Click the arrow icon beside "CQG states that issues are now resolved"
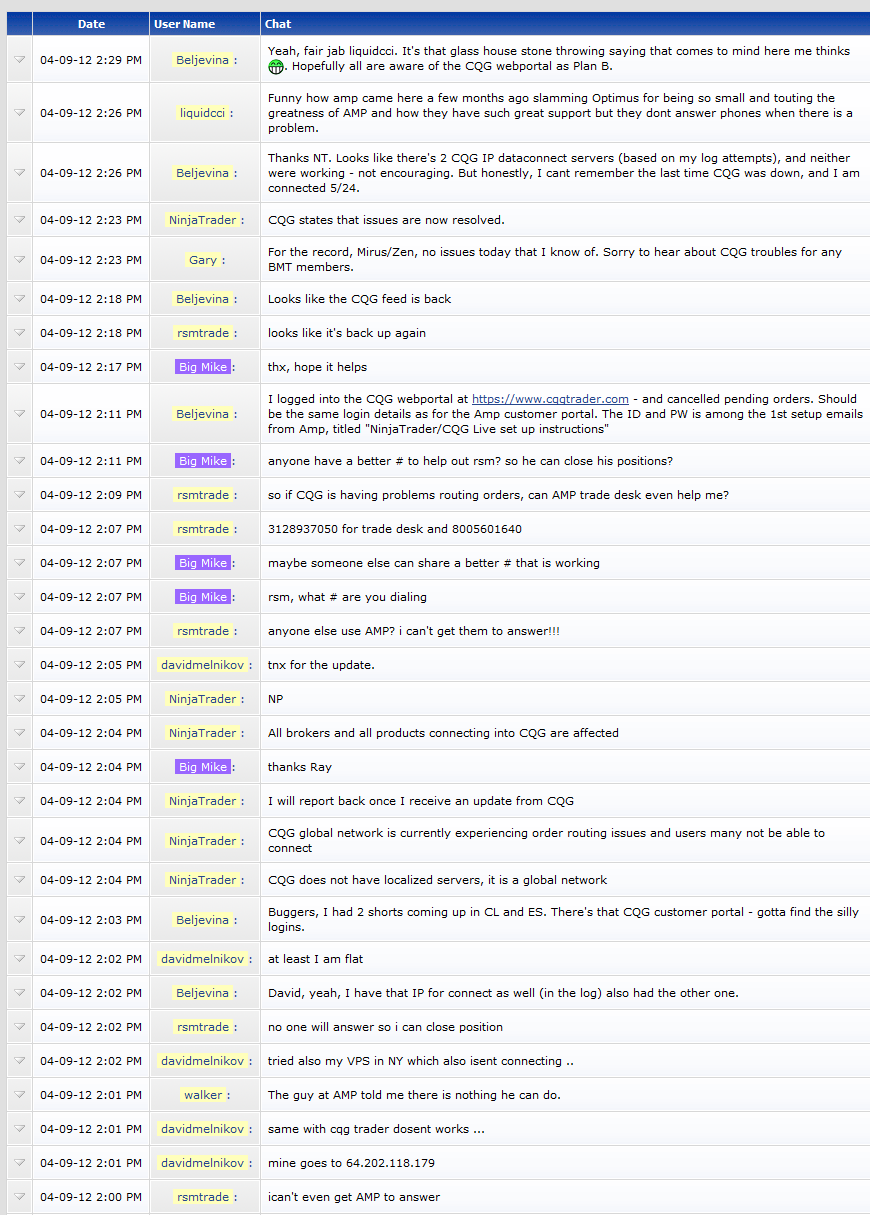 click(19, 220)
